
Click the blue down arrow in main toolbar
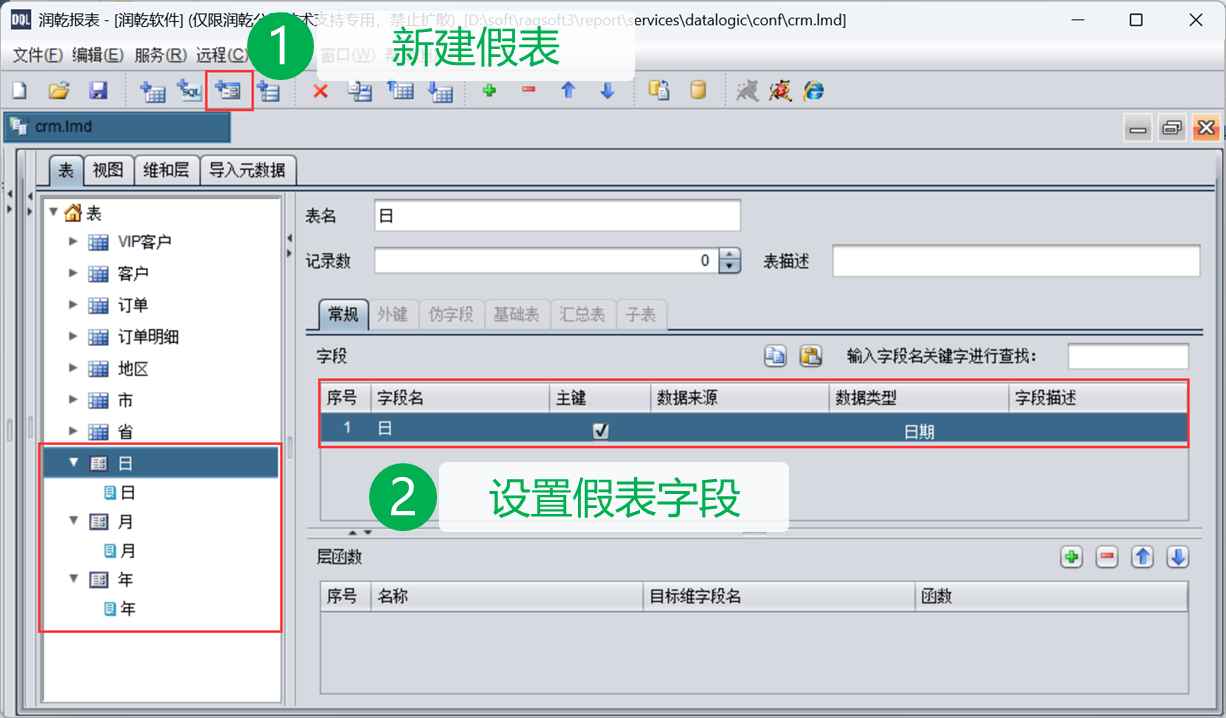point(607,90)
